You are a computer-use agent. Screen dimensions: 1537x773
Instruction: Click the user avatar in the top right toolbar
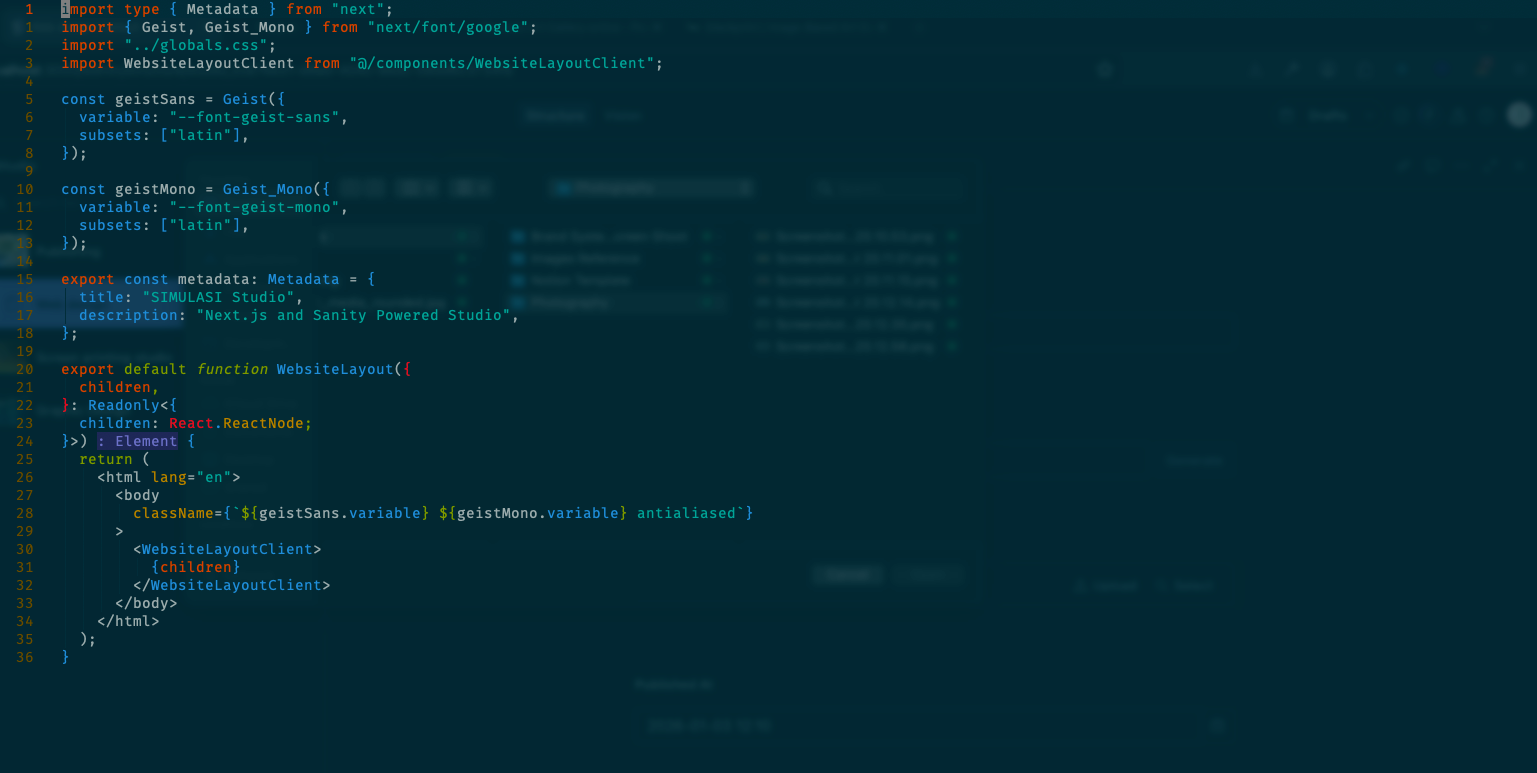[x=1518, y=115]
